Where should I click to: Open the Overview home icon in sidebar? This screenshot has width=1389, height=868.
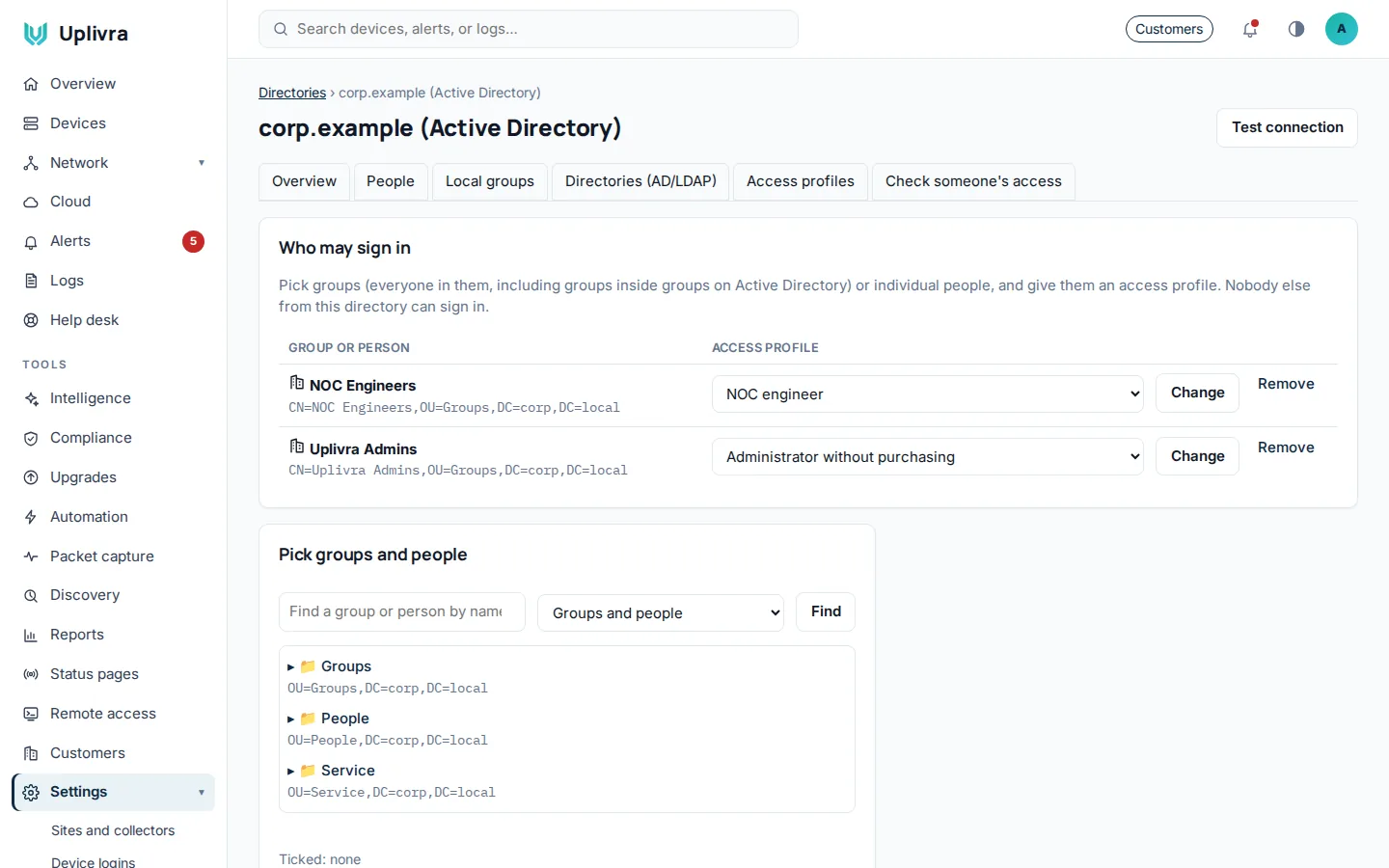pyautogui.click(x=31, y=84)
